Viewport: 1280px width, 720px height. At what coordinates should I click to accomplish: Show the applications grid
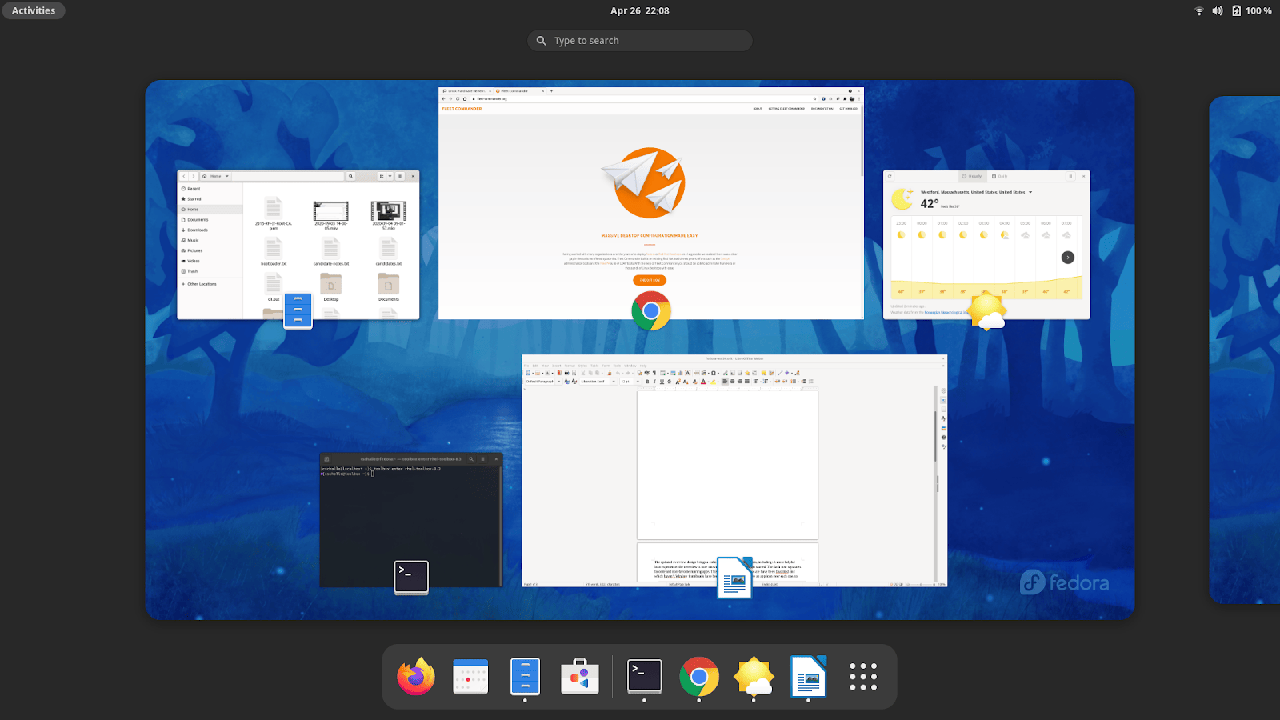[x=863, y=677]
